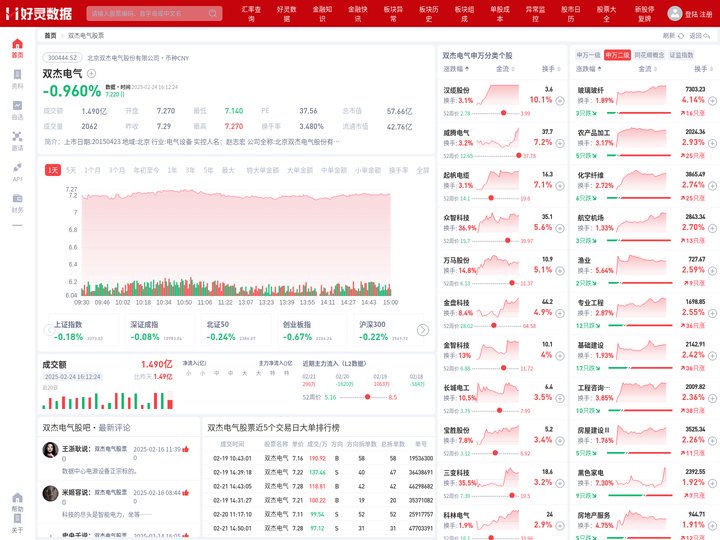Click the plus icon beside 起帆电缆
The width and height of the screenshot is (720, 540).
(560, 186)
